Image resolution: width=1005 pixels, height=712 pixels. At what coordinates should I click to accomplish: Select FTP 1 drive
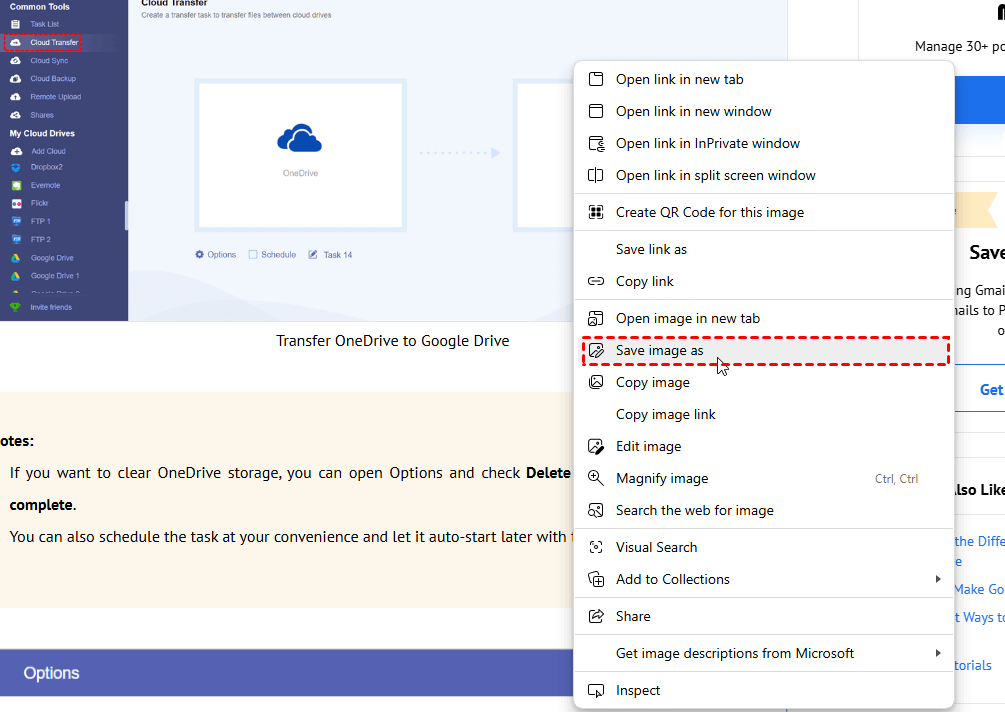coord(40,221)
